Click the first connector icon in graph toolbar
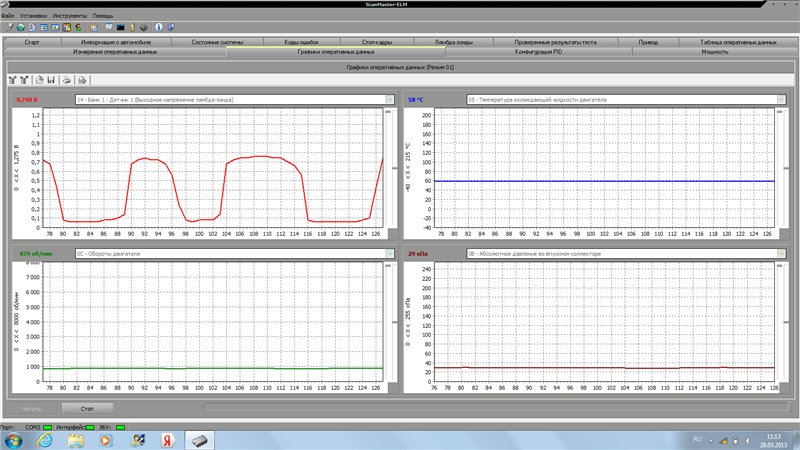 (13, 79)
